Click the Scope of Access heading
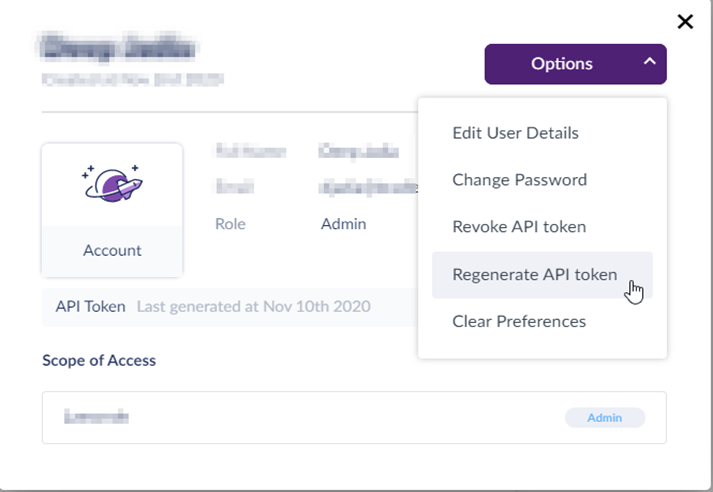The height and width of the screenshot is (492, 713). coord(99,360)
